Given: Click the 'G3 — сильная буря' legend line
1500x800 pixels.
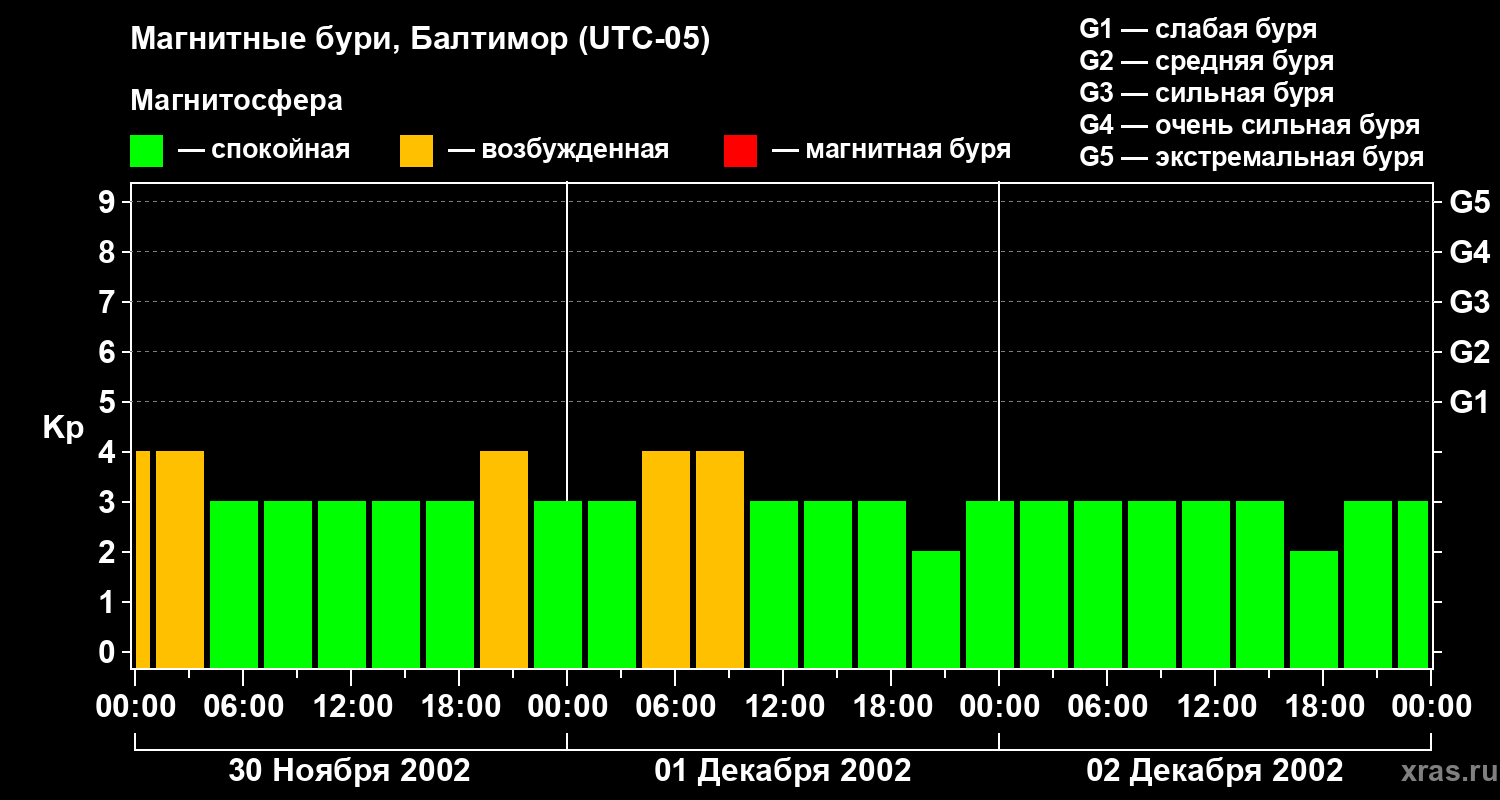Looking at the screenshot, I should 1206,93.
